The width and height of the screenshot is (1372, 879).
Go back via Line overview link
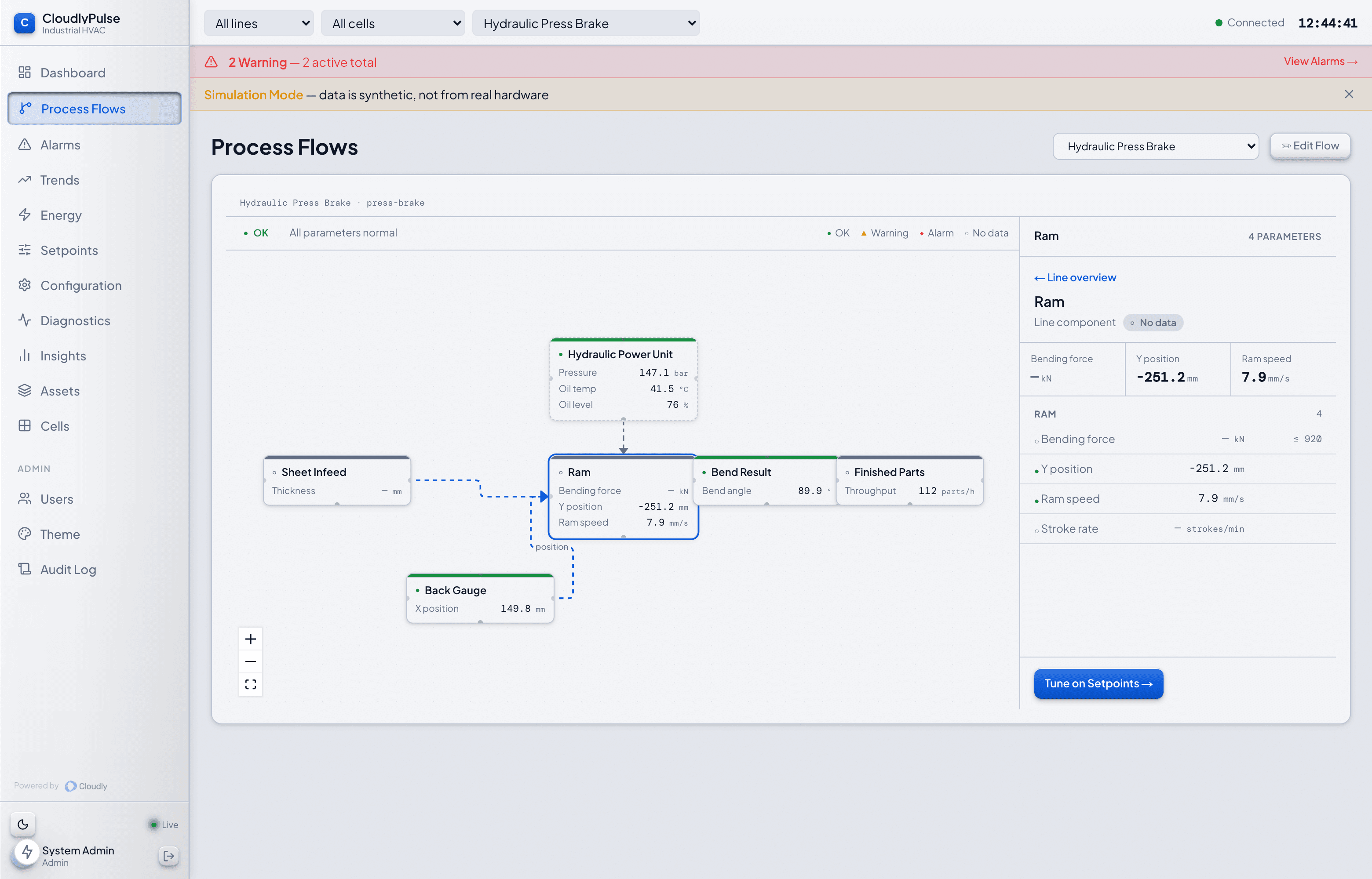[1075, 277]
